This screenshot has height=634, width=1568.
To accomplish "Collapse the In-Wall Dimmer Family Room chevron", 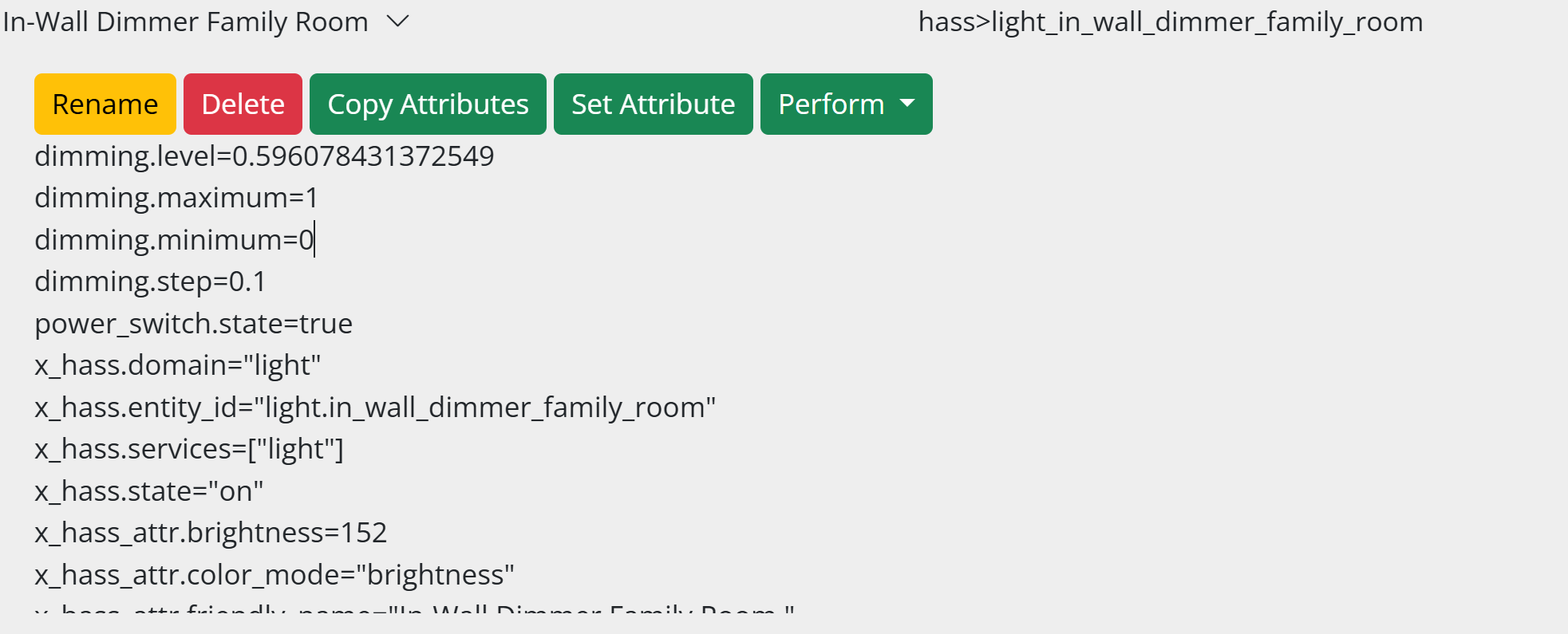I will (x=397, y=22).
